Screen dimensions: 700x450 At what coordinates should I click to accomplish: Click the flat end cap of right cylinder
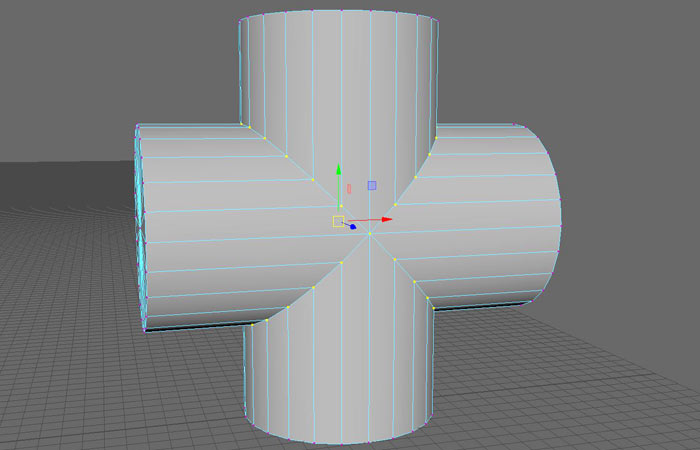[x=545, y=215]
